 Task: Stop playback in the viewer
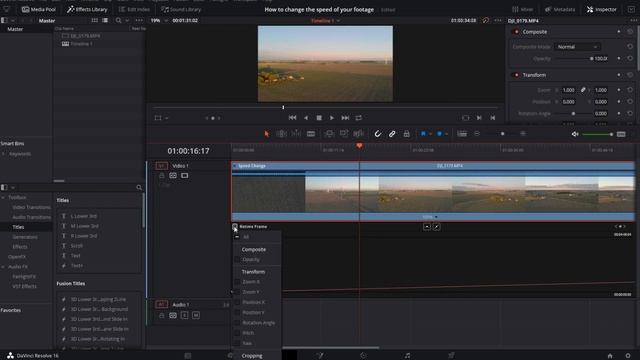pyautogui.click(x=319, y=118)
